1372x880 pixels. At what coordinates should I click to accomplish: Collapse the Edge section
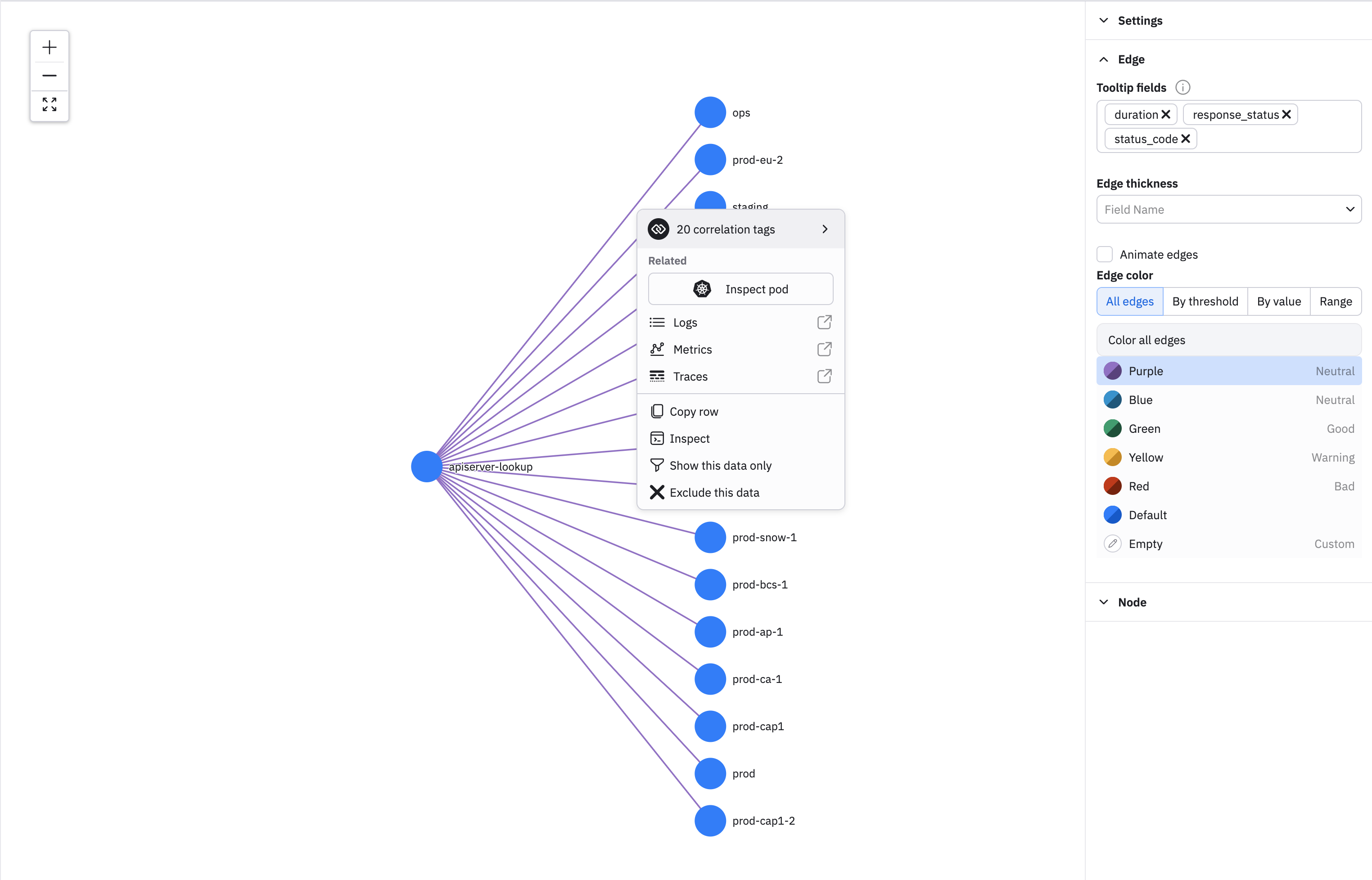(x=1130, y=59)
